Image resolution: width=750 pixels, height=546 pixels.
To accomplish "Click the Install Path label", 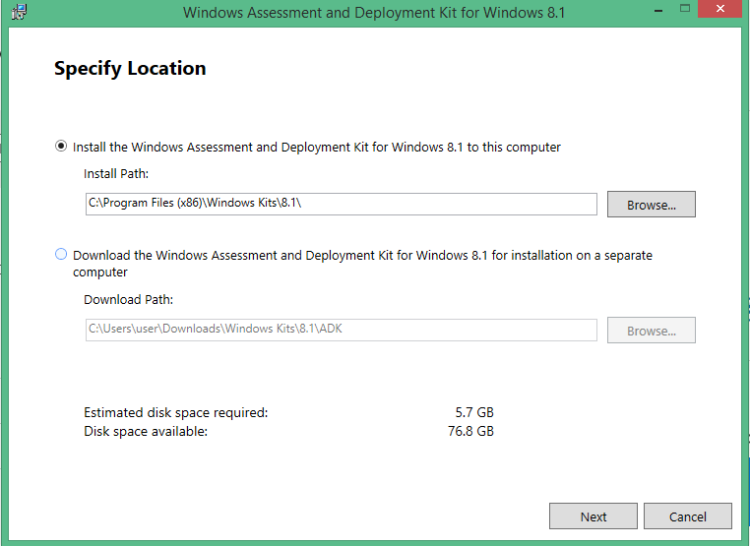I will tap(116, 173).
